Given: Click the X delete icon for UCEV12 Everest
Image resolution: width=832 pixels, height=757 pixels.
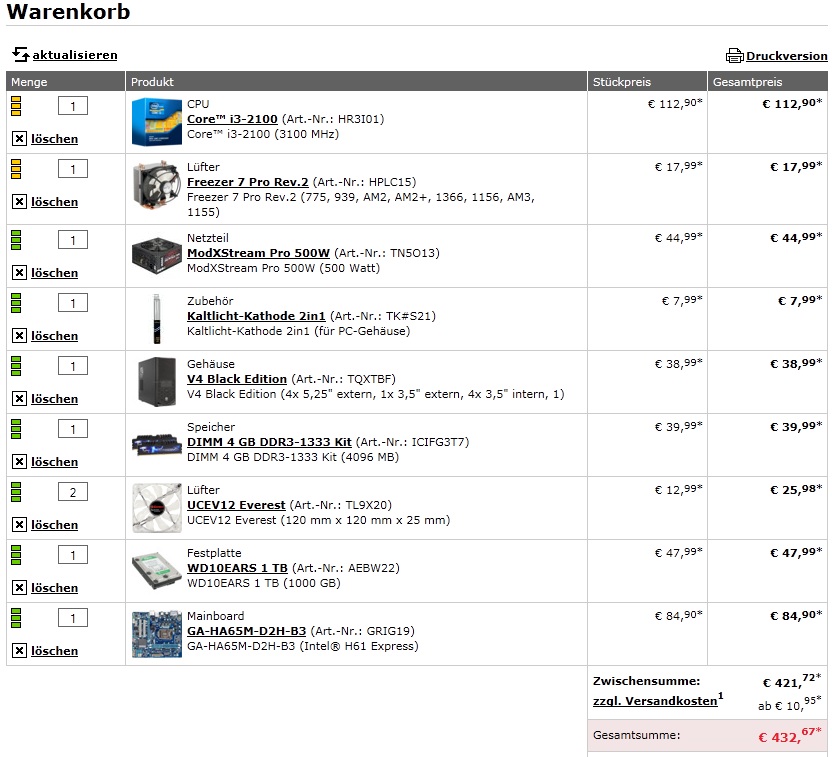Looking at the screenshot, I should pyautogui.click(x=19, y=525).
